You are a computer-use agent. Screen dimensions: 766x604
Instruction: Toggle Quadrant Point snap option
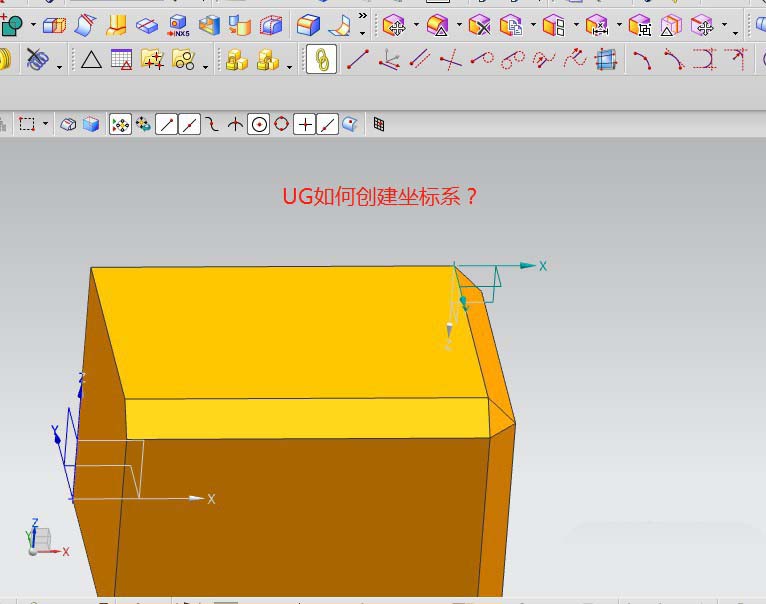point(281,124)
